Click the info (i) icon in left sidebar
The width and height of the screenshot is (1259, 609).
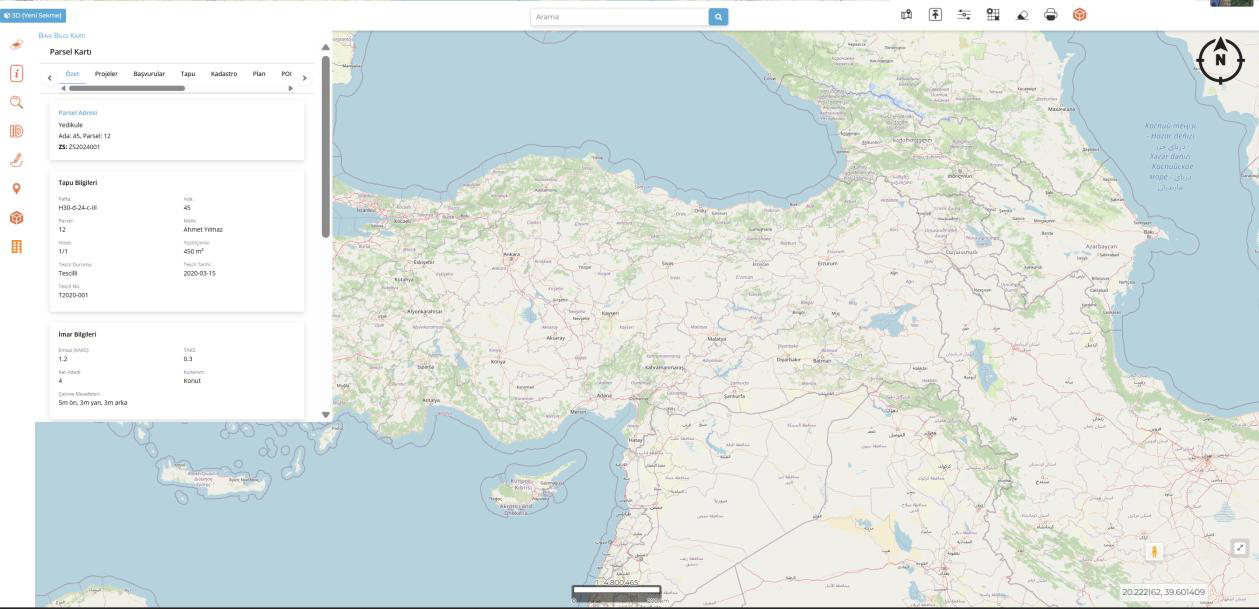(x=16, y=74)
